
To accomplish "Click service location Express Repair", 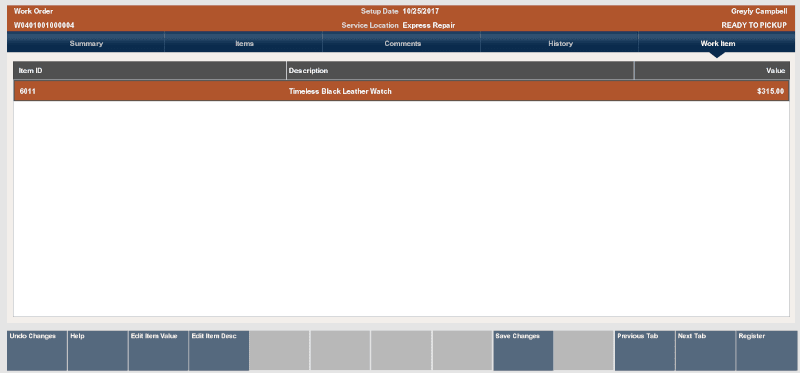I will (429, 25).
